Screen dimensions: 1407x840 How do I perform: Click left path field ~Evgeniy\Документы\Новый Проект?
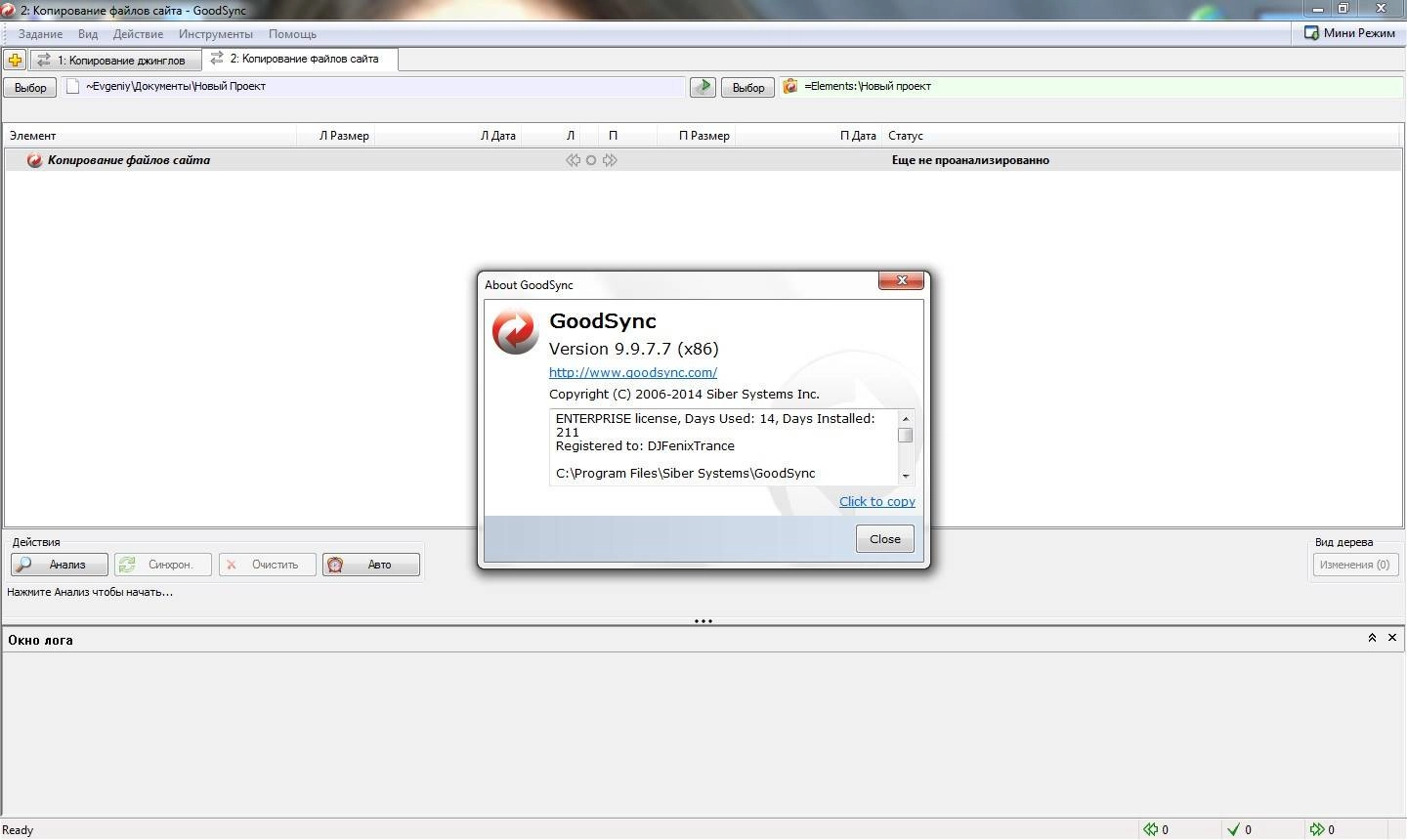tap(373, 86)
